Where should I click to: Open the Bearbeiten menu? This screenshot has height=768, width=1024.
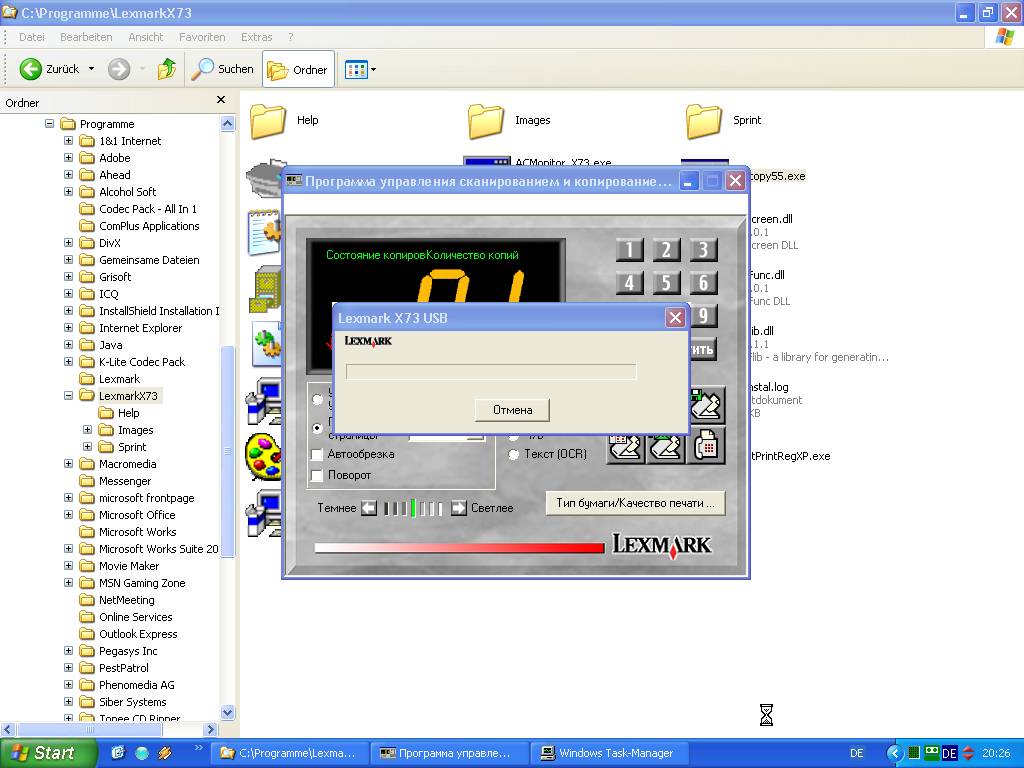coord(86,37)
